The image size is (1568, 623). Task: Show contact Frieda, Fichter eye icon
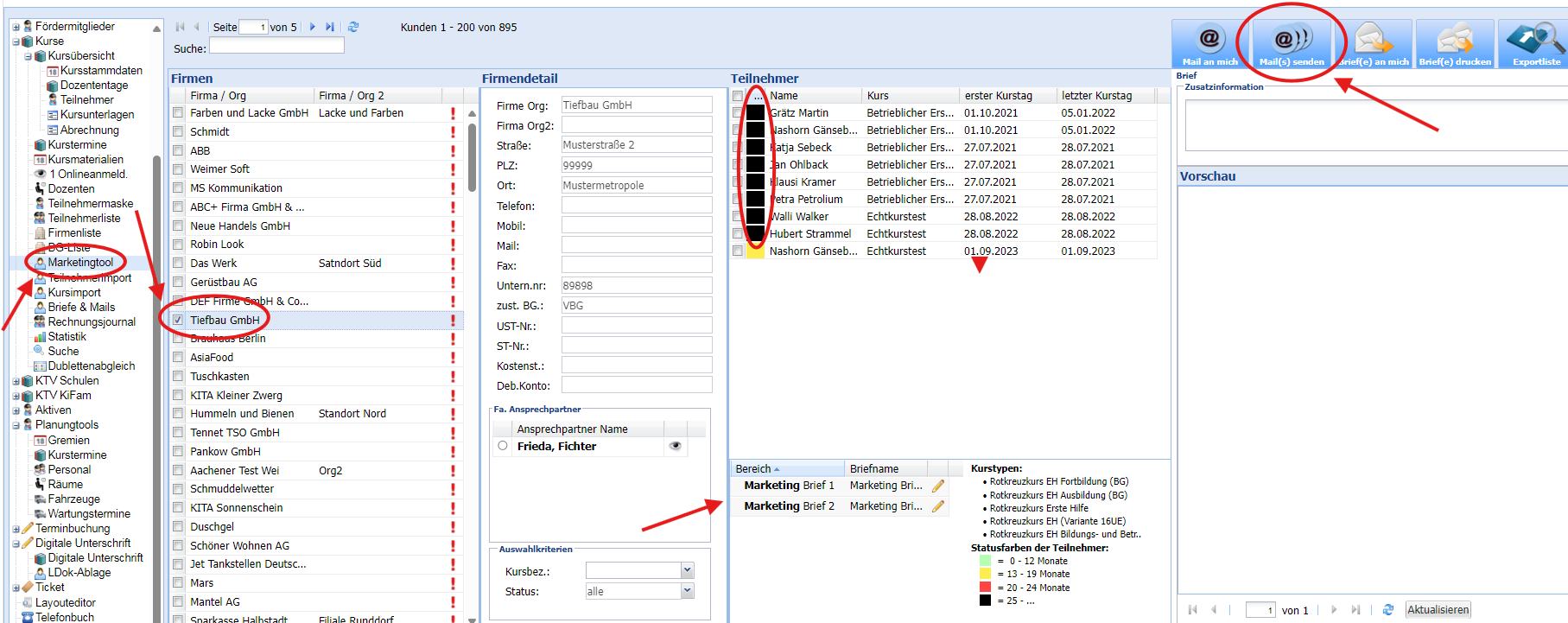(x=676, y=447)
